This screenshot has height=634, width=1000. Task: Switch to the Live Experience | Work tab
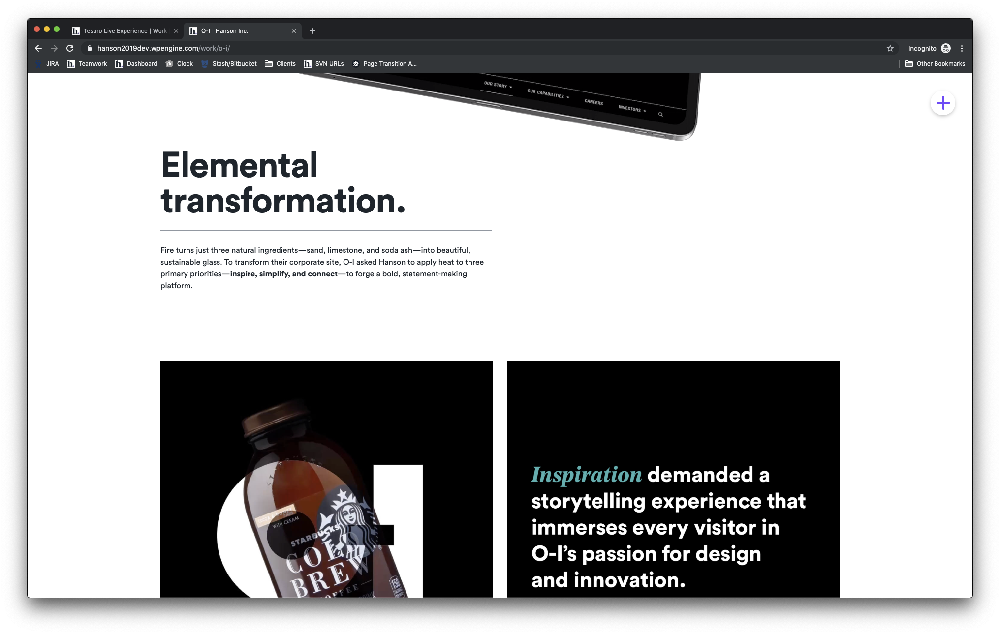tap(124, 31)
